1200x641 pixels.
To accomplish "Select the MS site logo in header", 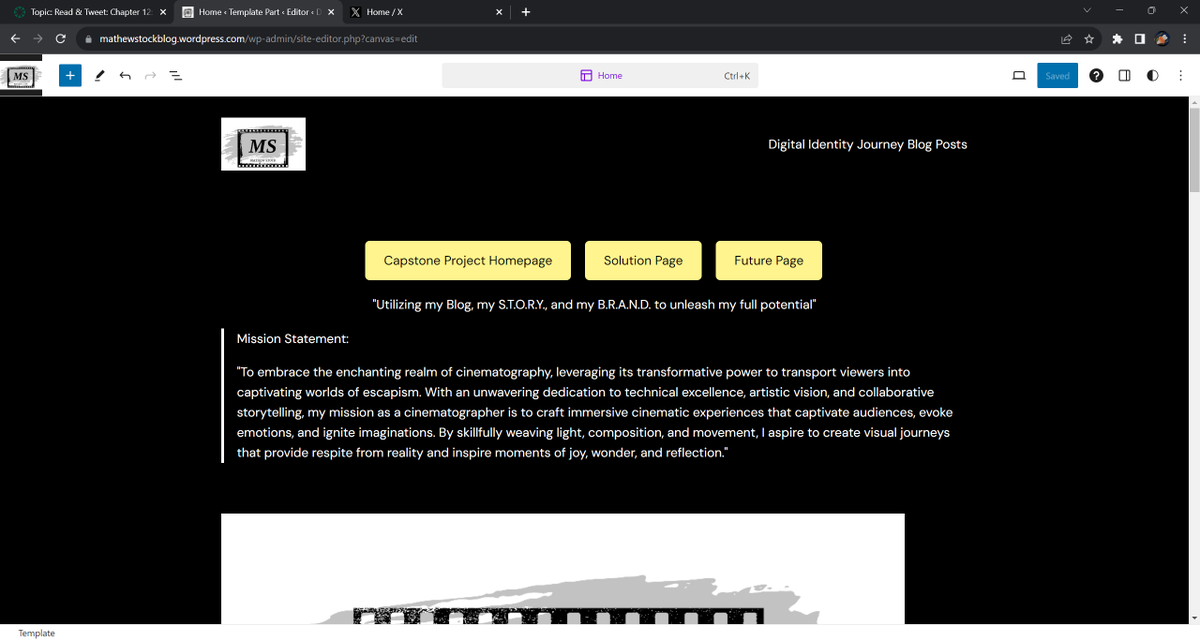I will tap(263, 144).
